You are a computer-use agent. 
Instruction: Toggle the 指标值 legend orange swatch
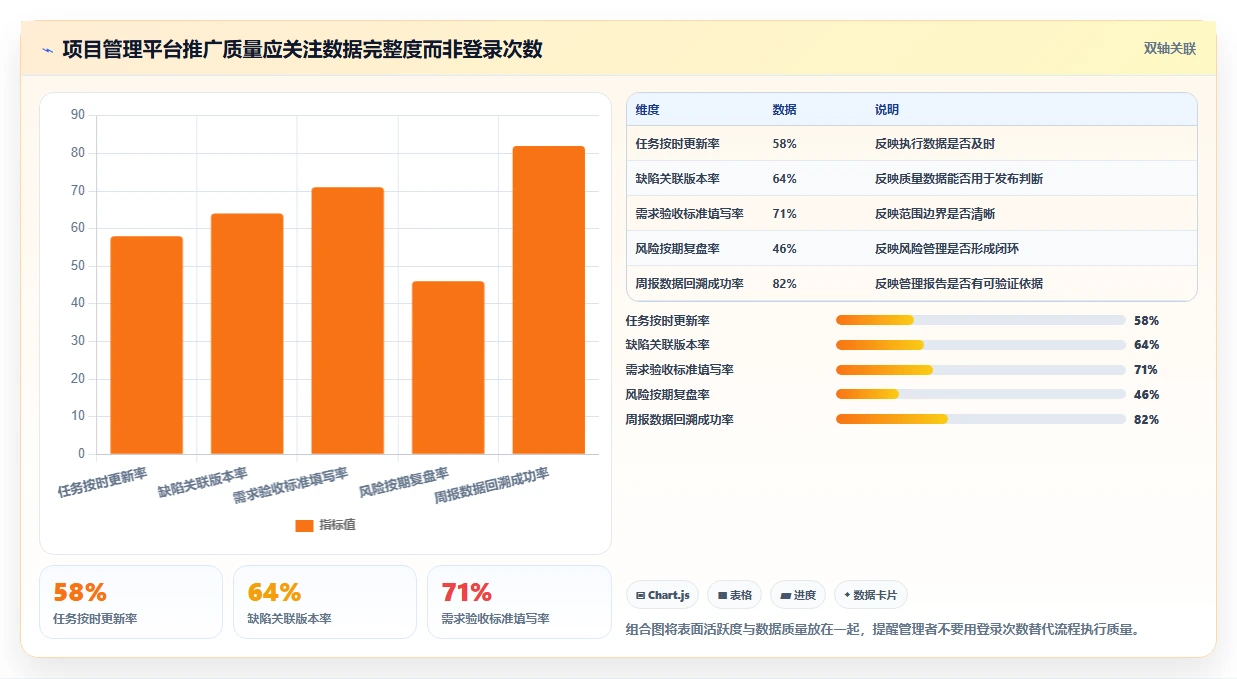(305, 526)
